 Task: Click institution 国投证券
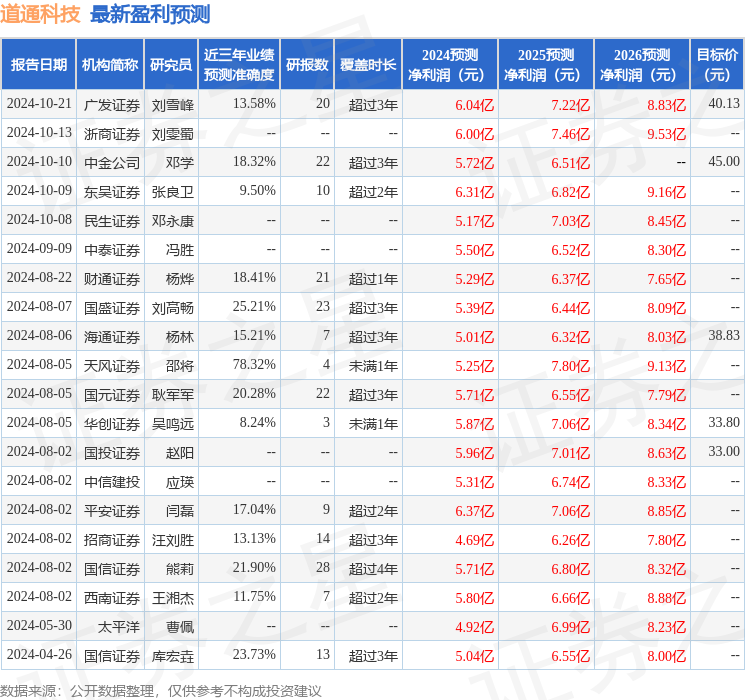pyautogui.click(x=112, y=453)
